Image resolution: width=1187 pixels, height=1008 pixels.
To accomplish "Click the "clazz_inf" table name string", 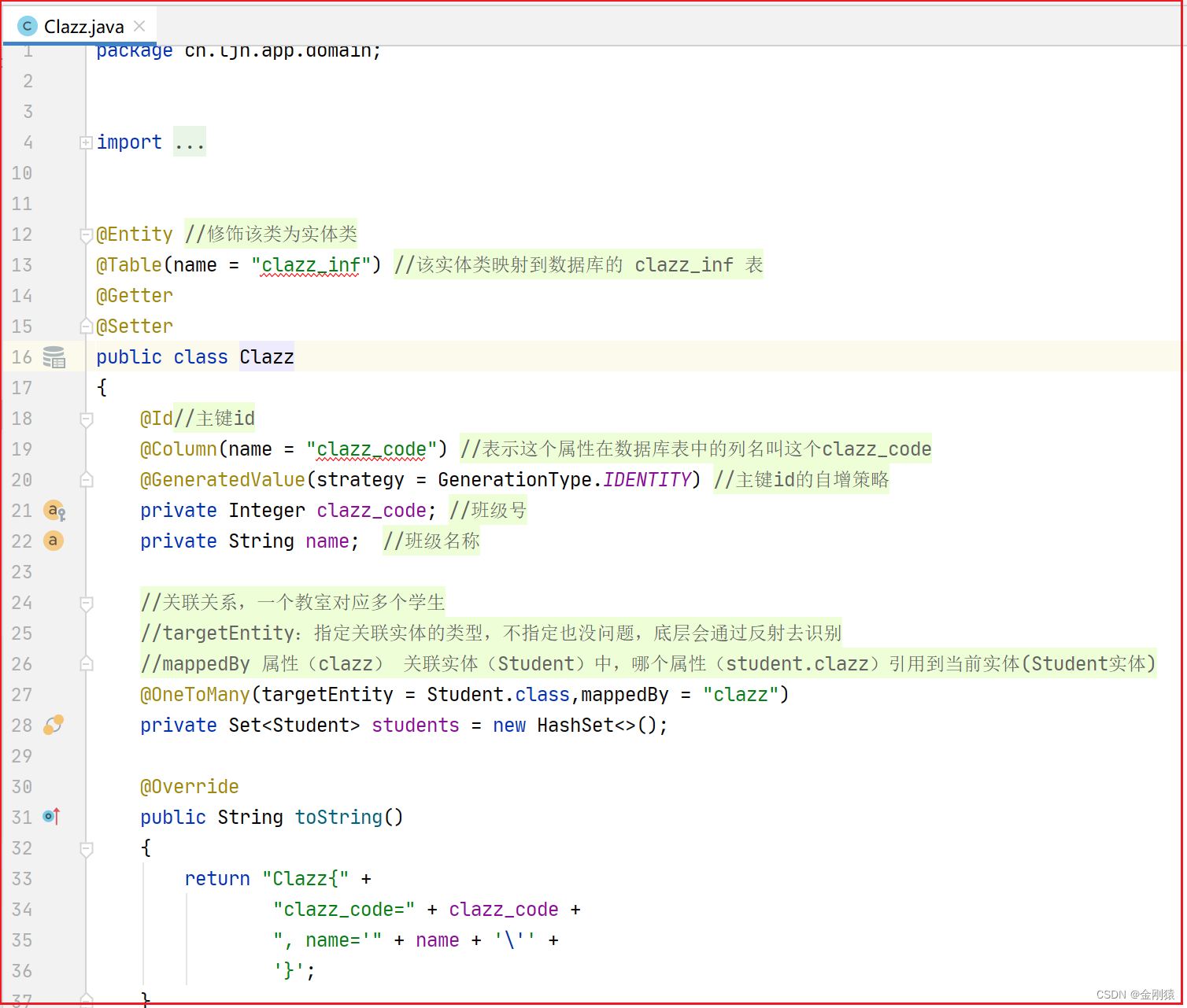I will pyautogui.click(x=311, y=265).
